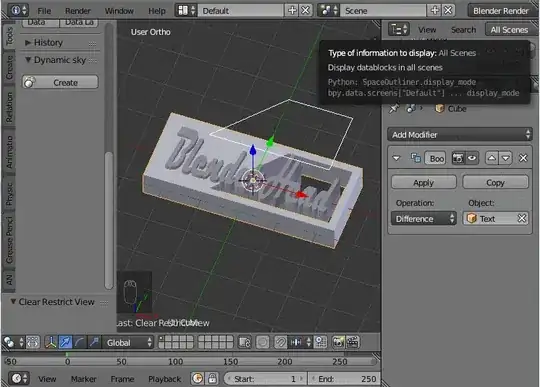The width and height of the screenshot is (540, 387).
Task: Click the Boolean modifier name field
Action: click(436, 158)
